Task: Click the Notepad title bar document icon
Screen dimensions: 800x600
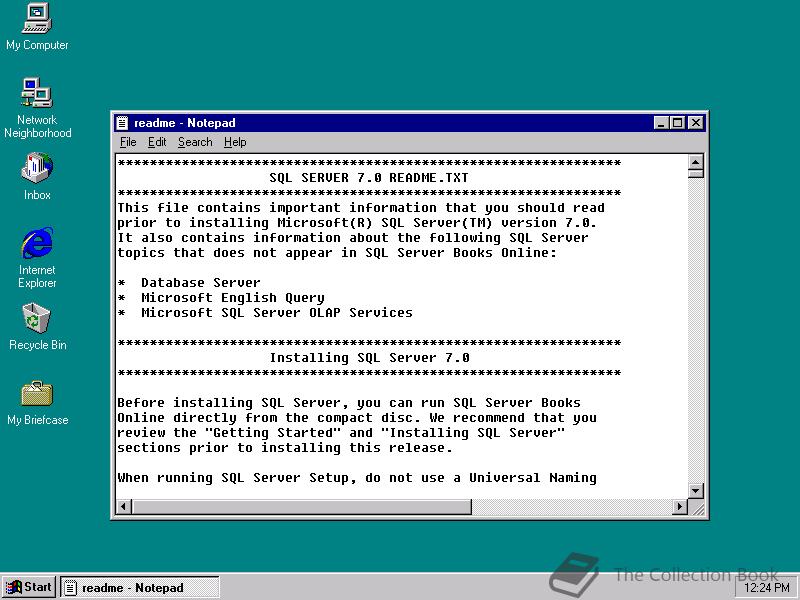Action: click(122, 123)
